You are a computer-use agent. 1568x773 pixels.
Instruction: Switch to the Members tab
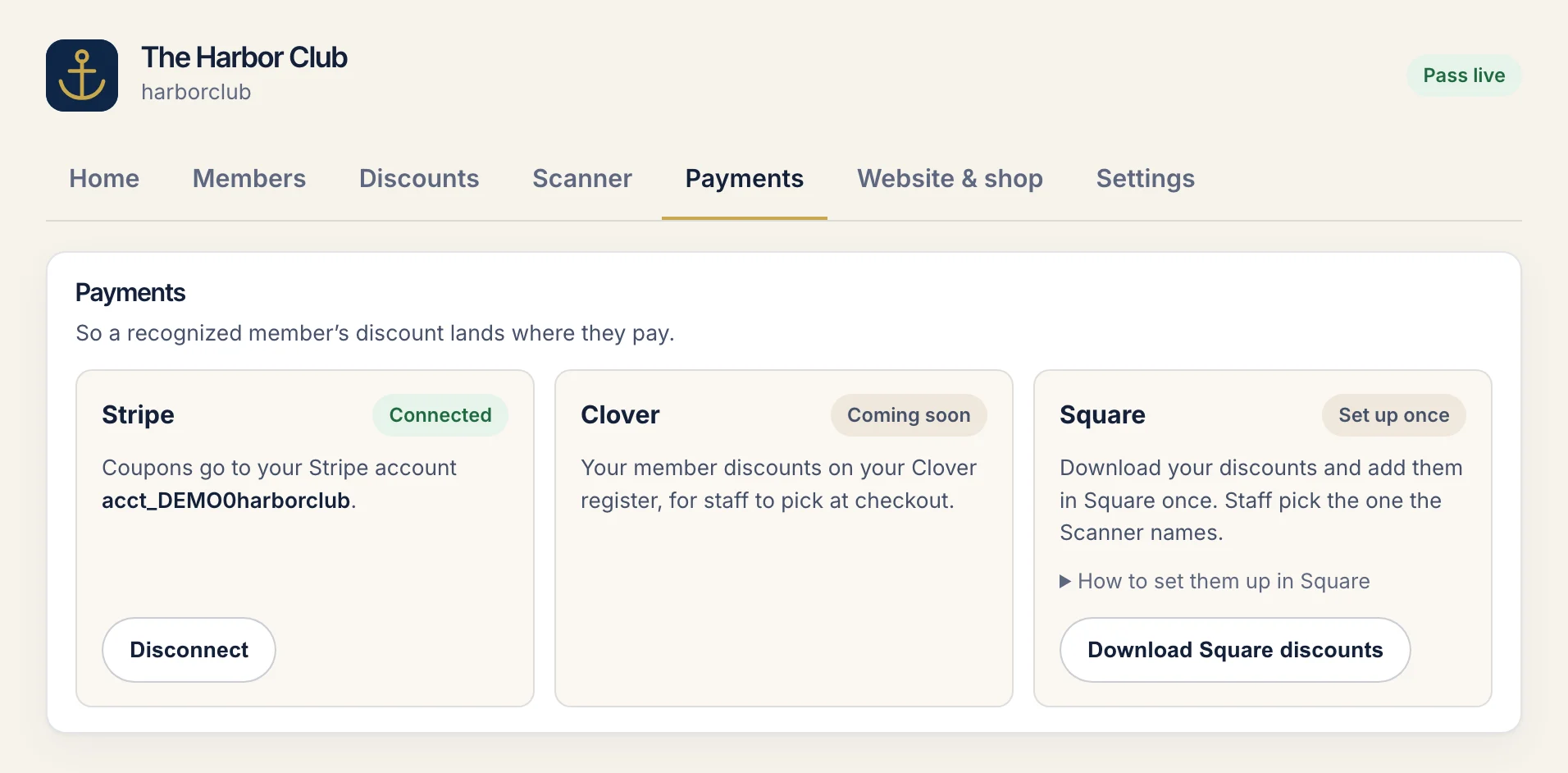click(249, 179)
